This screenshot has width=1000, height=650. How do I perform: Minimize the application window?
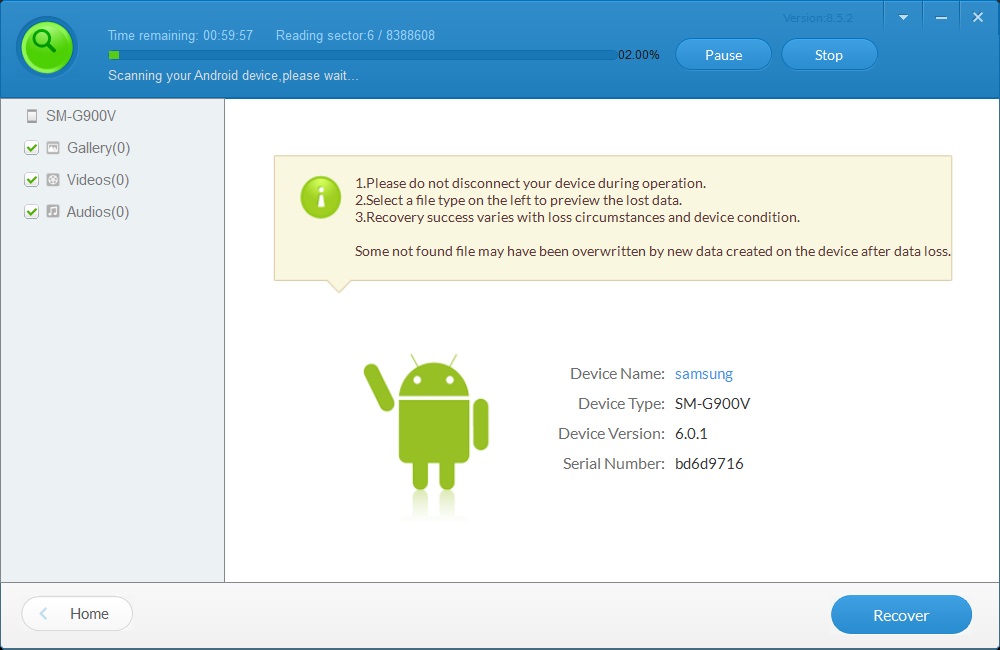(x=941, y=16)
